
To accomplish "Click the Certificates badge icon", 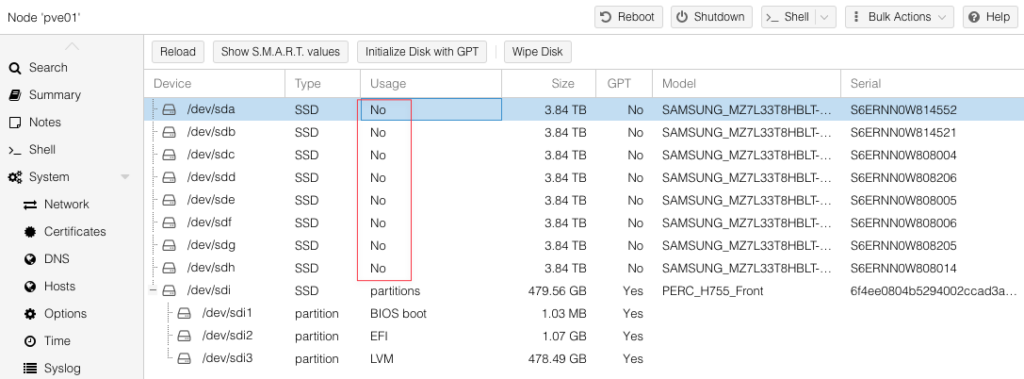I will [x=30, y=232].
